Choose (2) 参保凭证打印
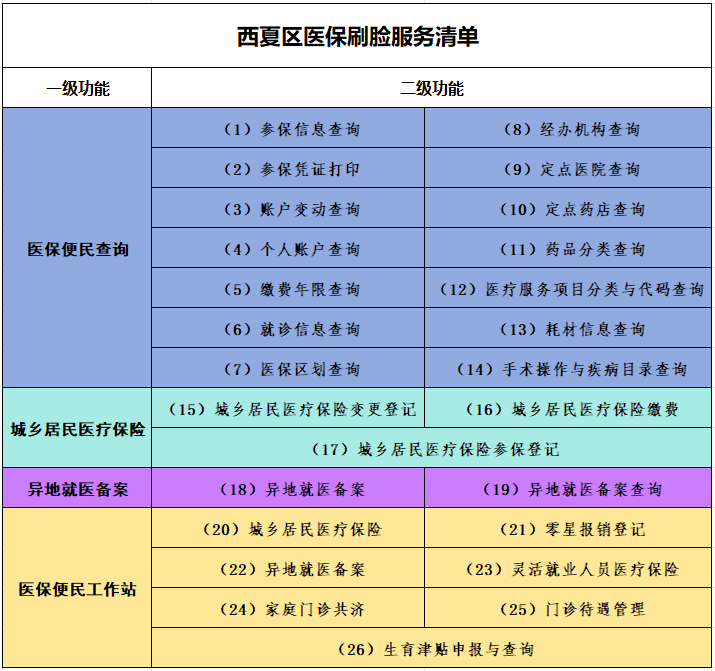This screenshot has height=671, width=715. (289, 169)
